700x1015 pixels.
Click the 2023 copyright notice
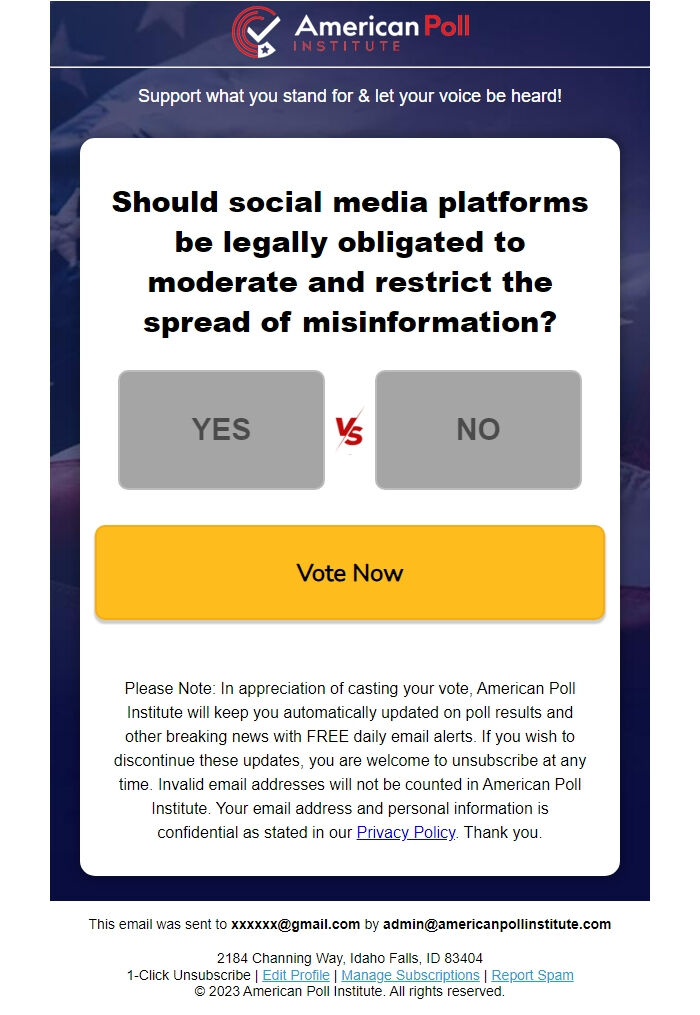[x=350, y=992]
